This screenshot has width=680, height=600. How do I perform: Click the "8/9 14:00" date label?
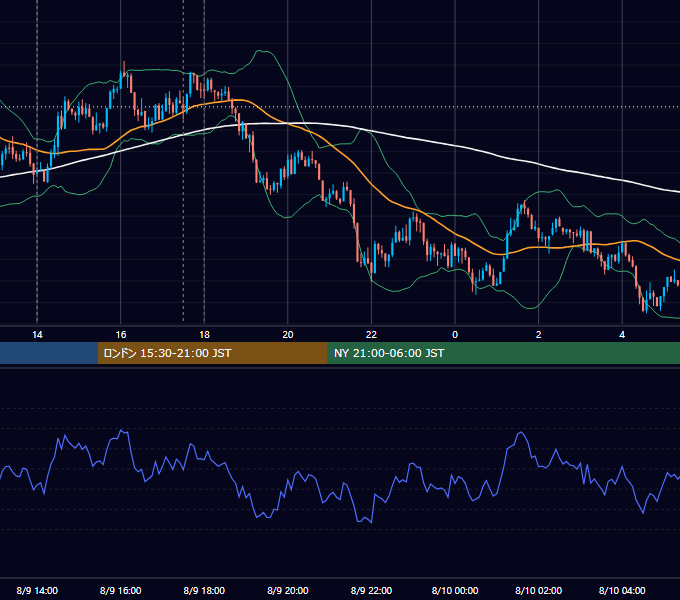tap(37, 590)
